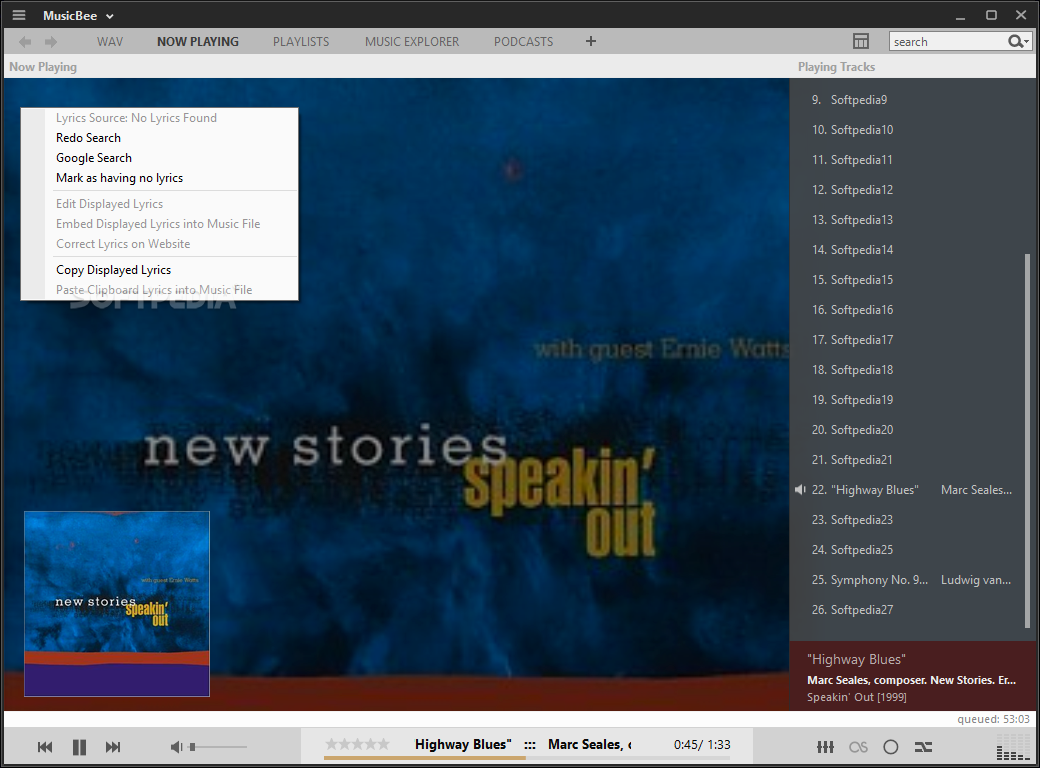Open the equalizer icon

(x=825, y=747)
